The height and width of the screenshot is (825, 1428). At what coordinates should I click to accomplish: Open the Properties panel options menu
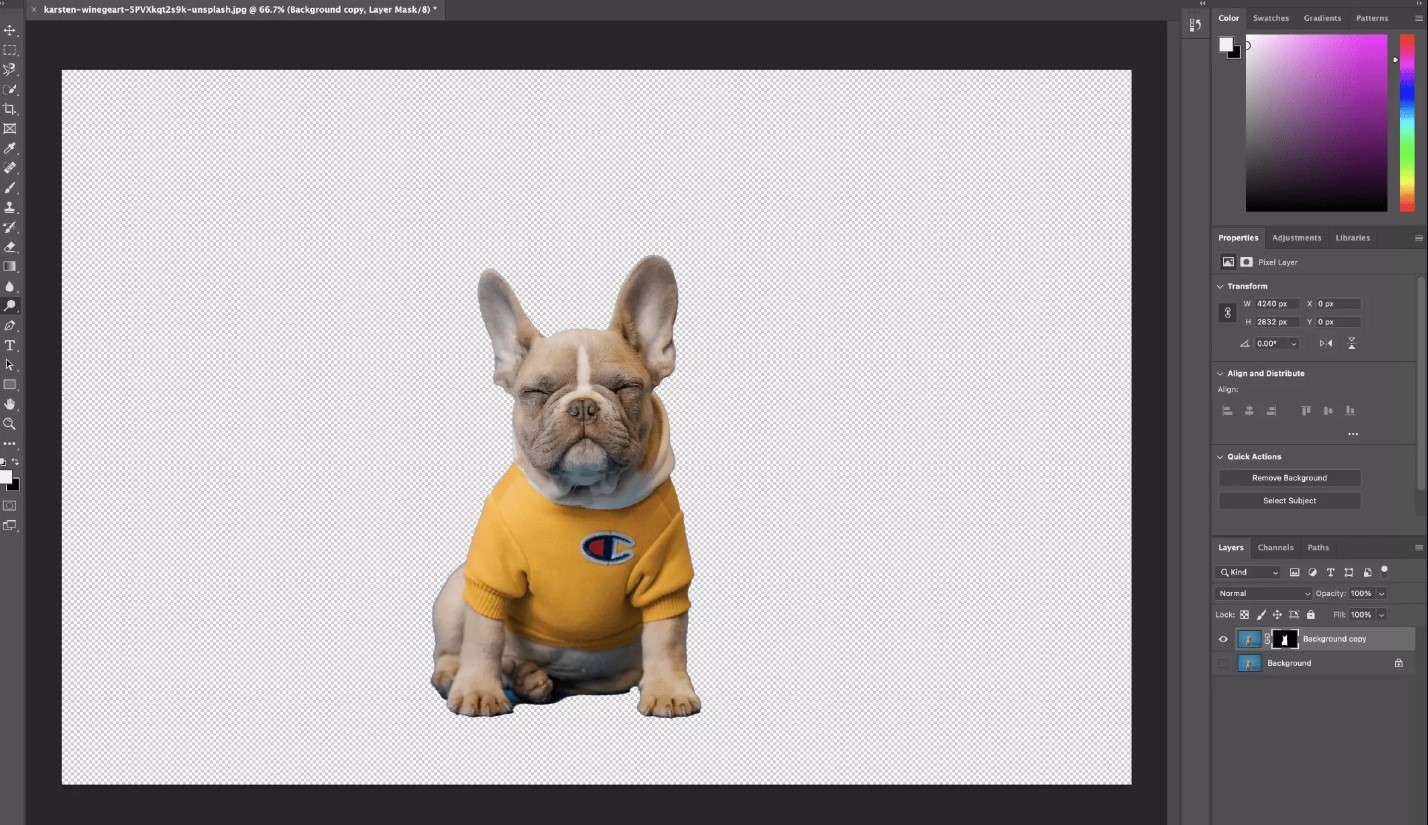click(1418, 238)
